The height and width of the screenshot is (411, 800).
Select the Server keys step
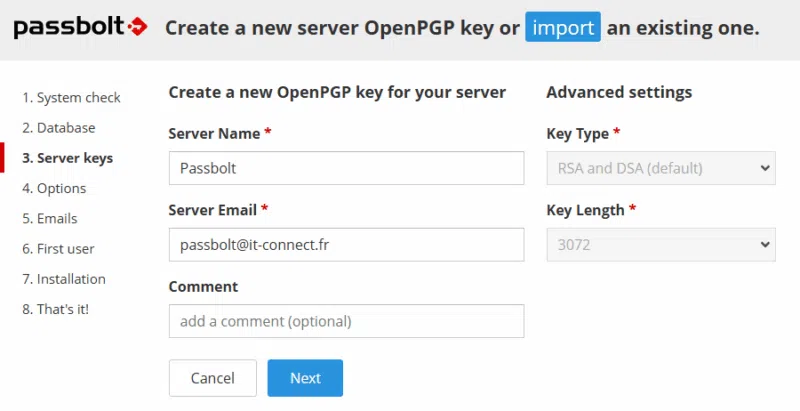pos(67,158)
